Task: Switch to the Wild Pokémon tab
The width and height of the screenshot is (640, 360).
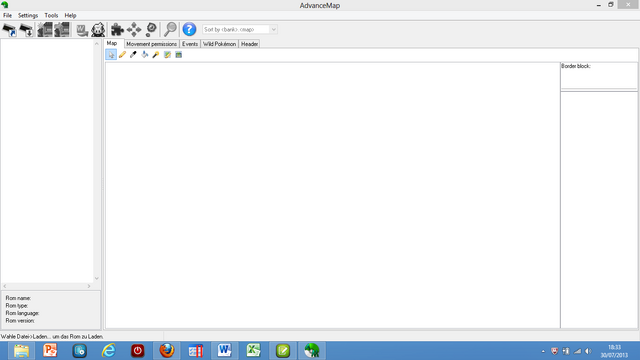Action: [220, 44]
